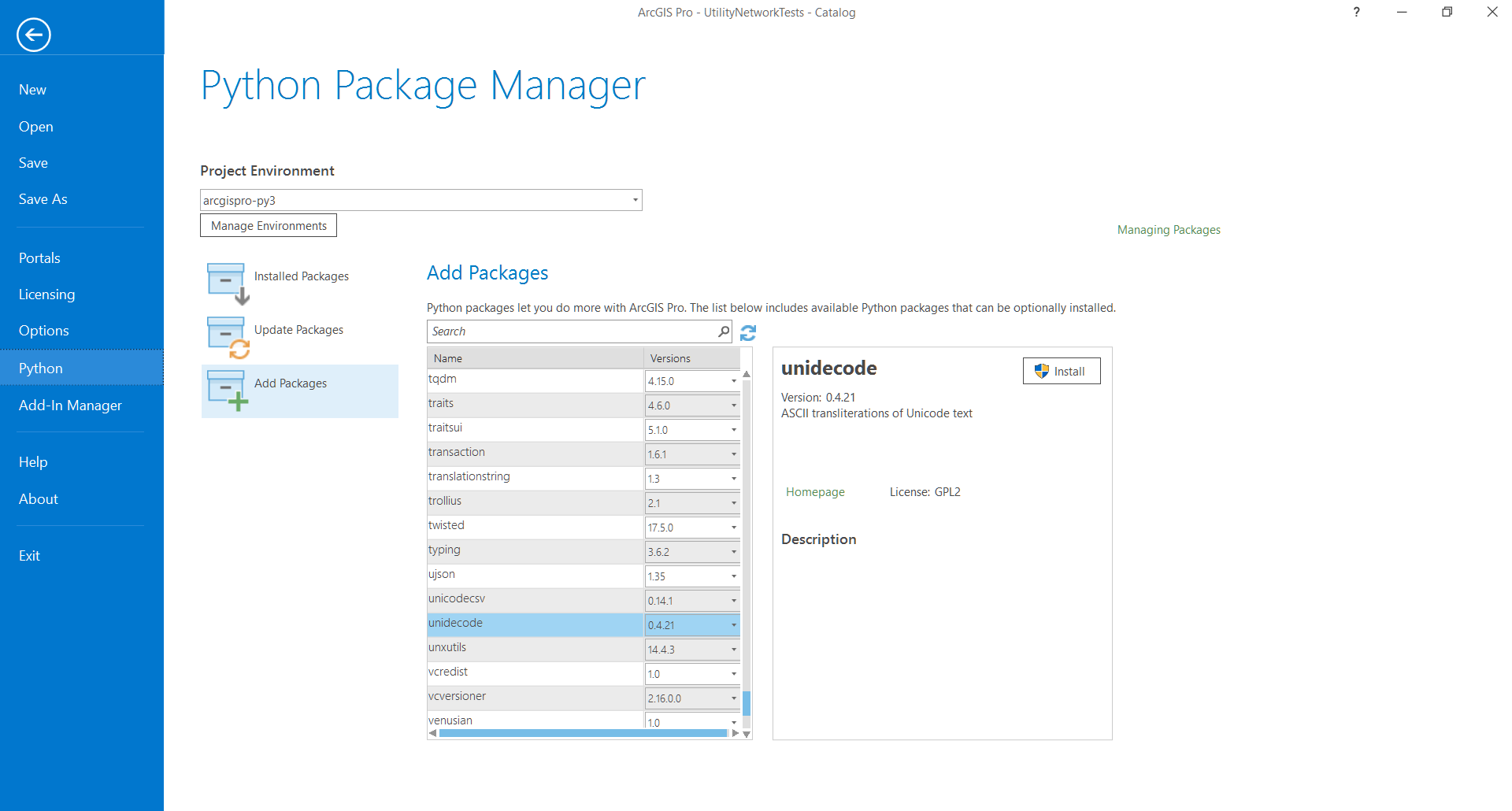Install the unidecode package
Viewport: 1512px width, 811px height.
point(1062,372)
